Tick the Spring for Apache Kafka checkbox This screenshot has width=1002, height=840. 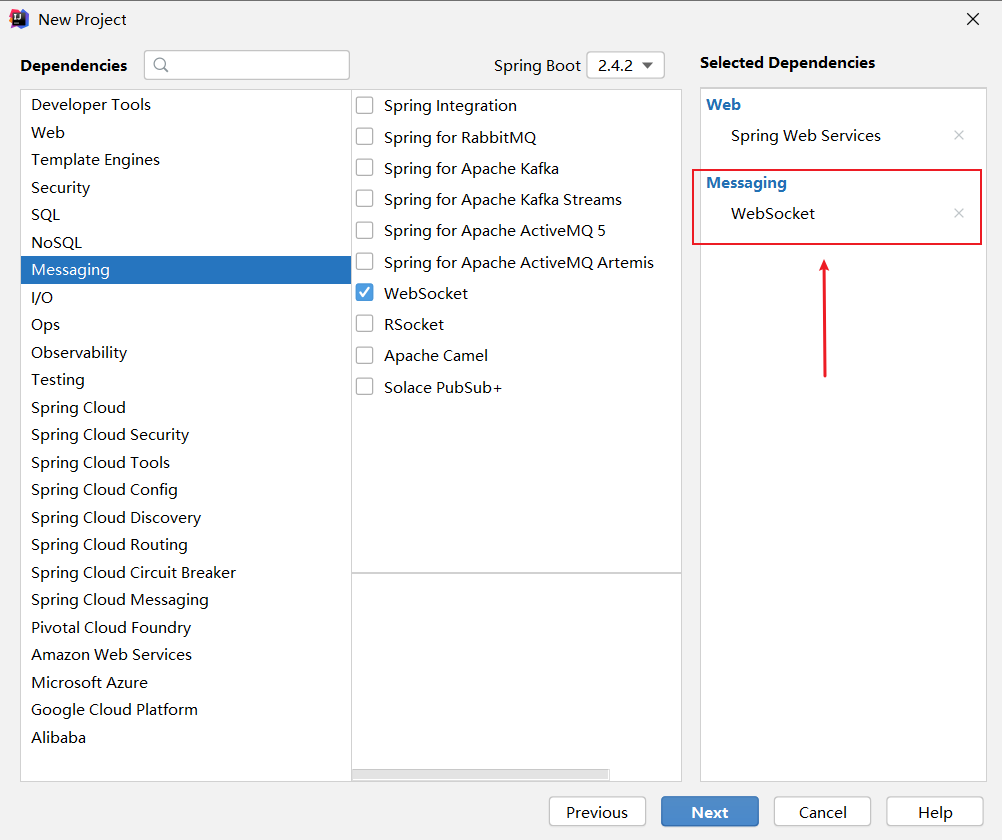click(x=364, y=167)
